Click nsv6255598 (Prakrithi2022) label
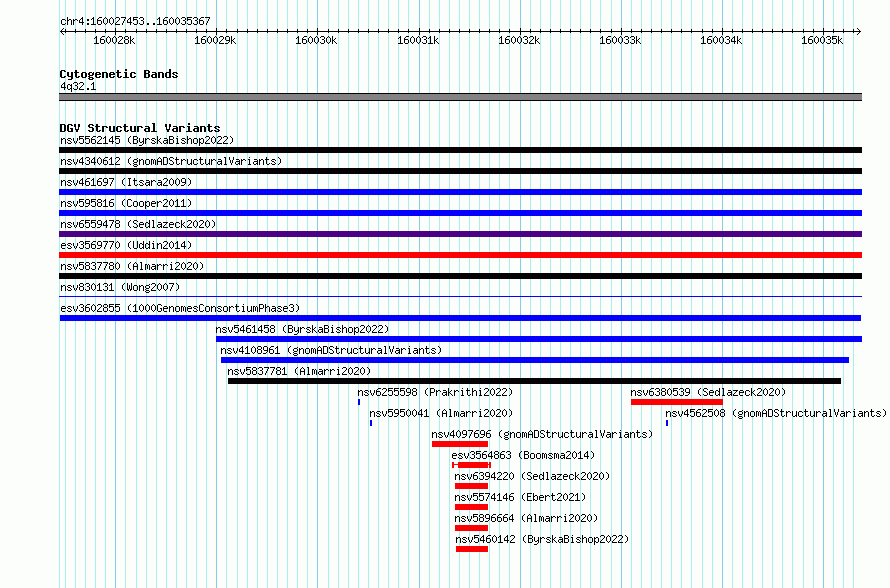 tap(435, 392)
